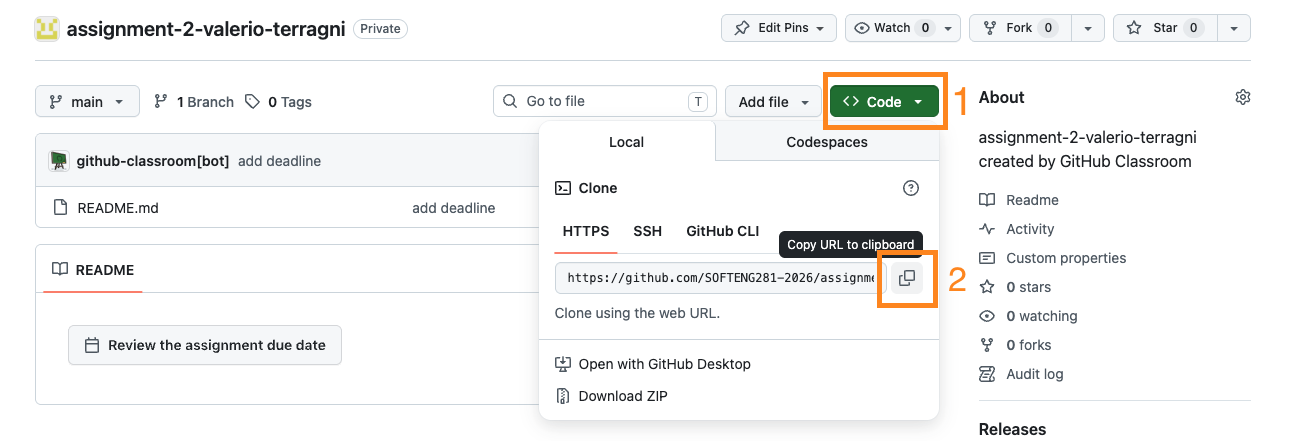This screenshot has height=441, width=1298.
Task: Select the GitHub CLI clone tab
Action: click(x=722, y=231)
